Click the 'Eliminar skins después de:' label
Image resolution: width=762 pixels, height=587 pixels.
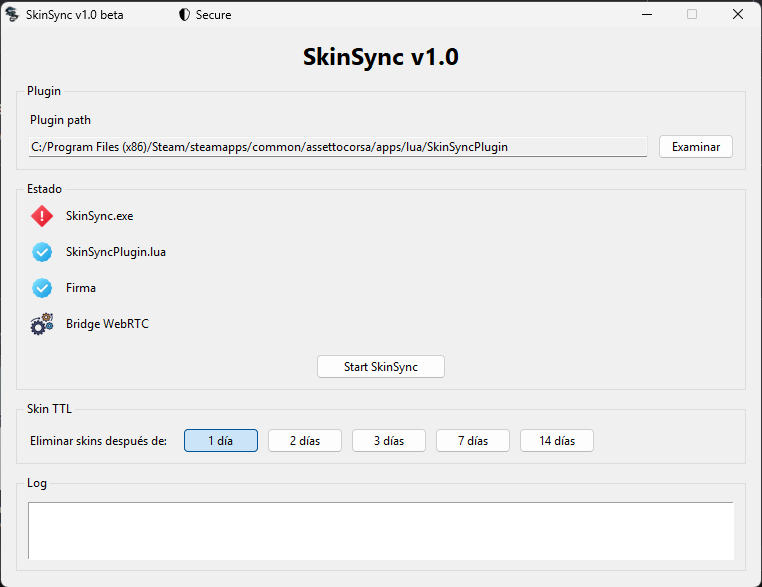(98, 441)
